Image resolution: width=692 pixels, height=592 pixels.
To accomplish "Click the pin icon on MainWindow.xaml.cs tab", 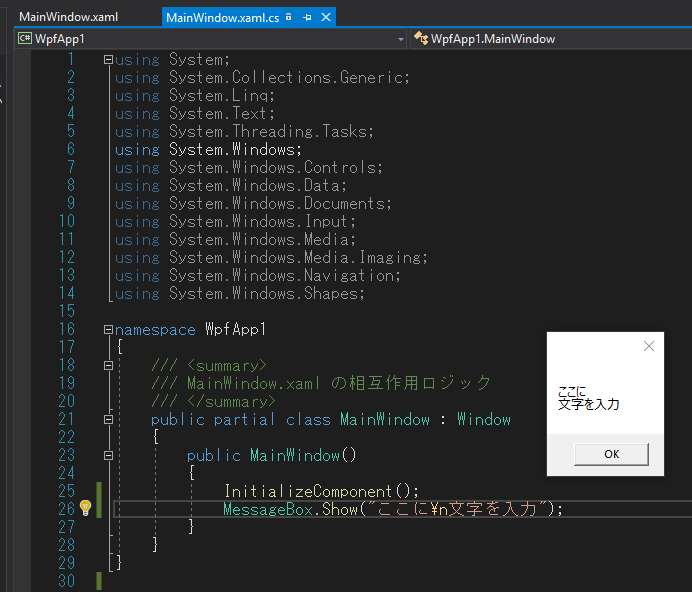I will click(308, 17).
